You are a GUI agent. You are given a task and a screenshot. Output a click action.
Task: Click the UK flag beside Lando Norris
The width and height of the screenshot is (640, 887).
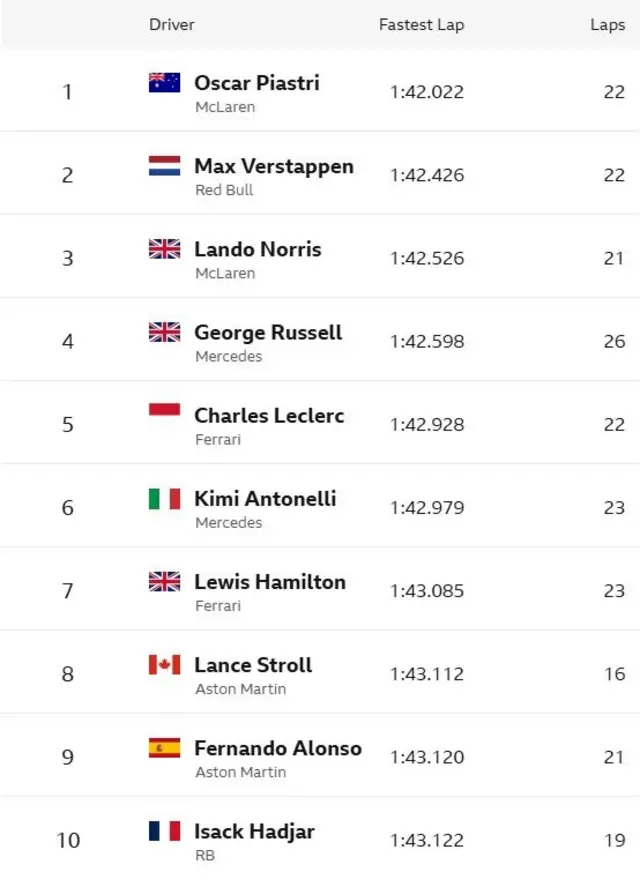(x=164, y=249)
